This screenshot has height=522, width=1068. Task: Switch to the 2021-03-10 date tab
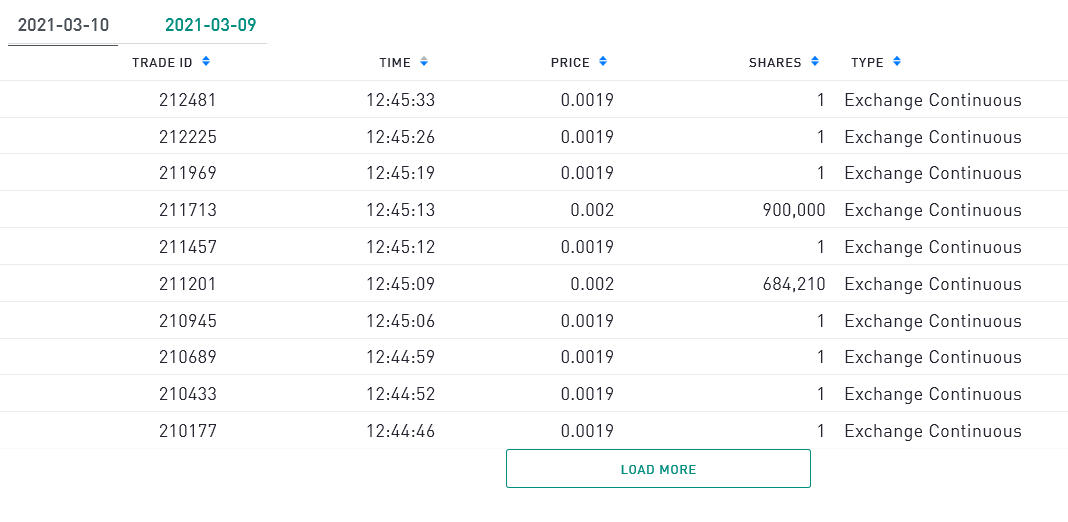pos(63,25)
